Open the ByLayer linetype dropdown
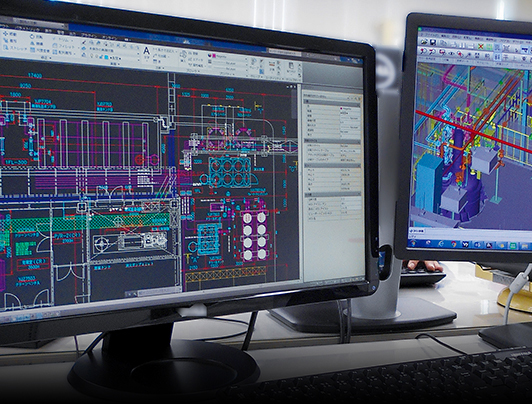Viewport: 532px width, 404px height. point(229,63)
